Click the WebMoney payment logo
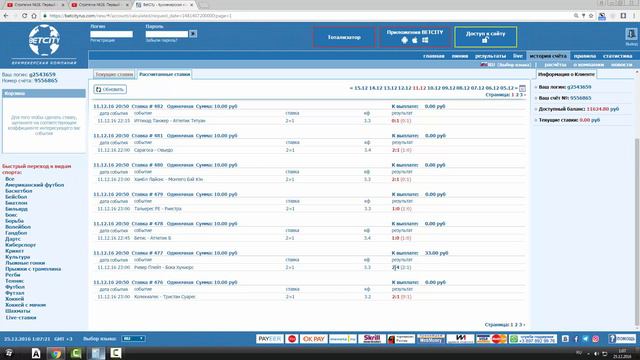The height and width of the screenshot is (360, 640). (x=431, y=339)
